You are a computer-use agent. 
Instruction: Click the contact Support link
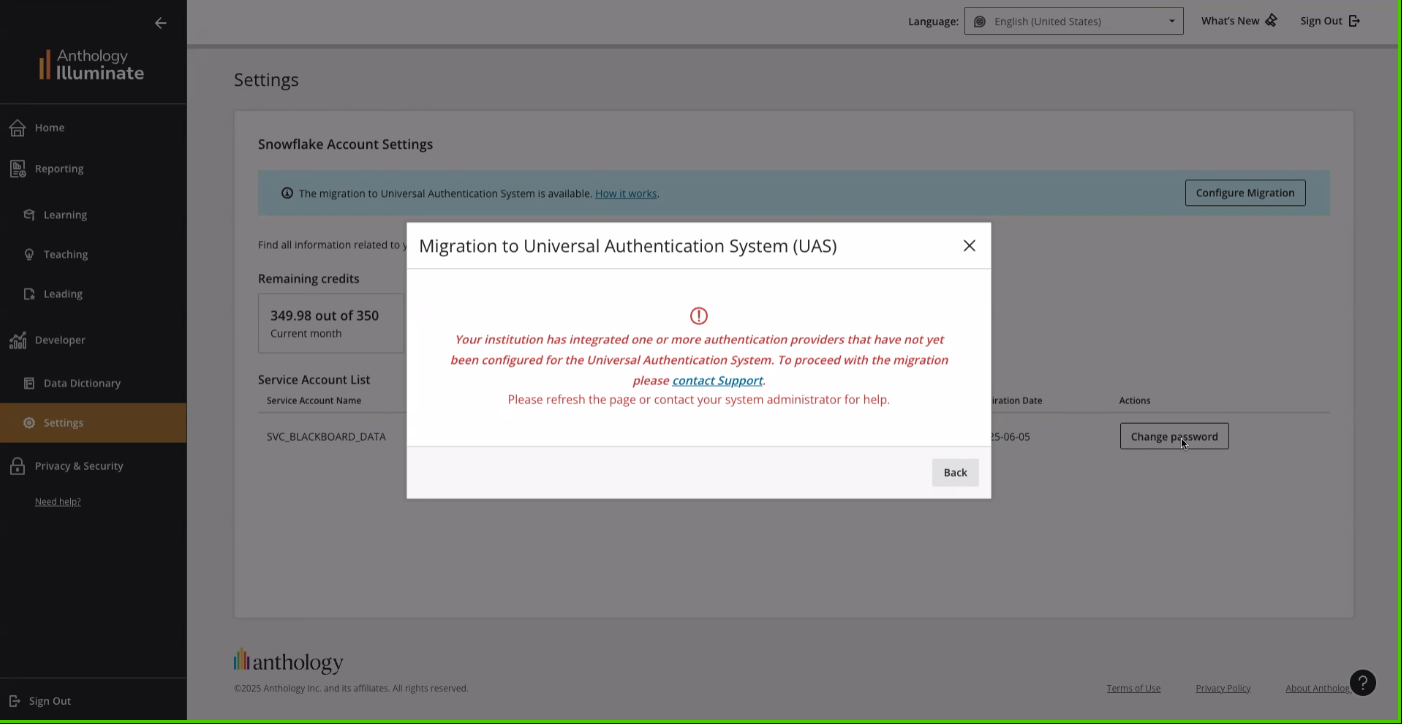[x=717, y=380]
